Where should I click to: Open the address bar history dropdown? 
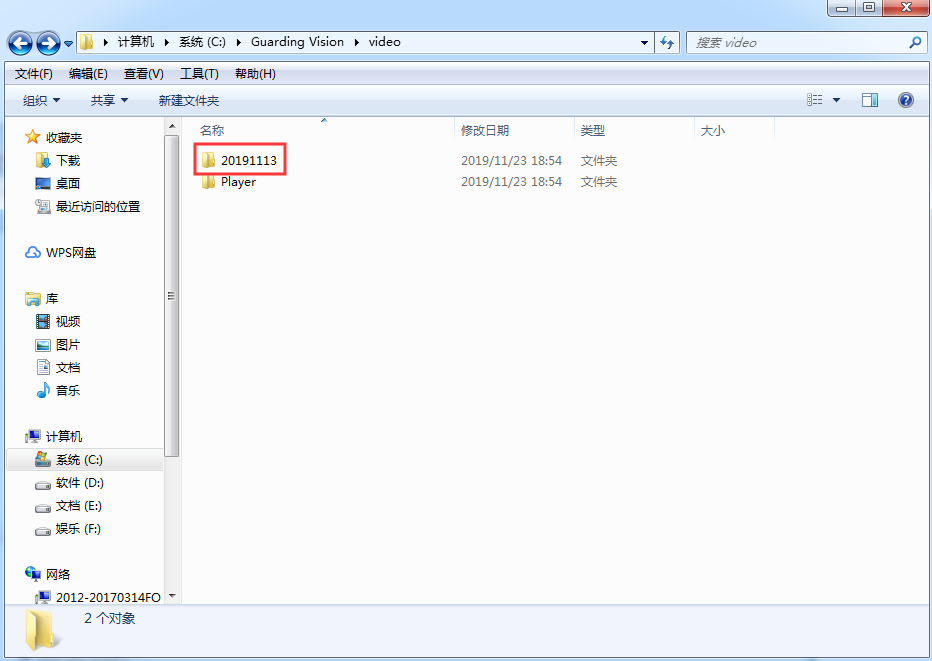click(x=644, y=43)
